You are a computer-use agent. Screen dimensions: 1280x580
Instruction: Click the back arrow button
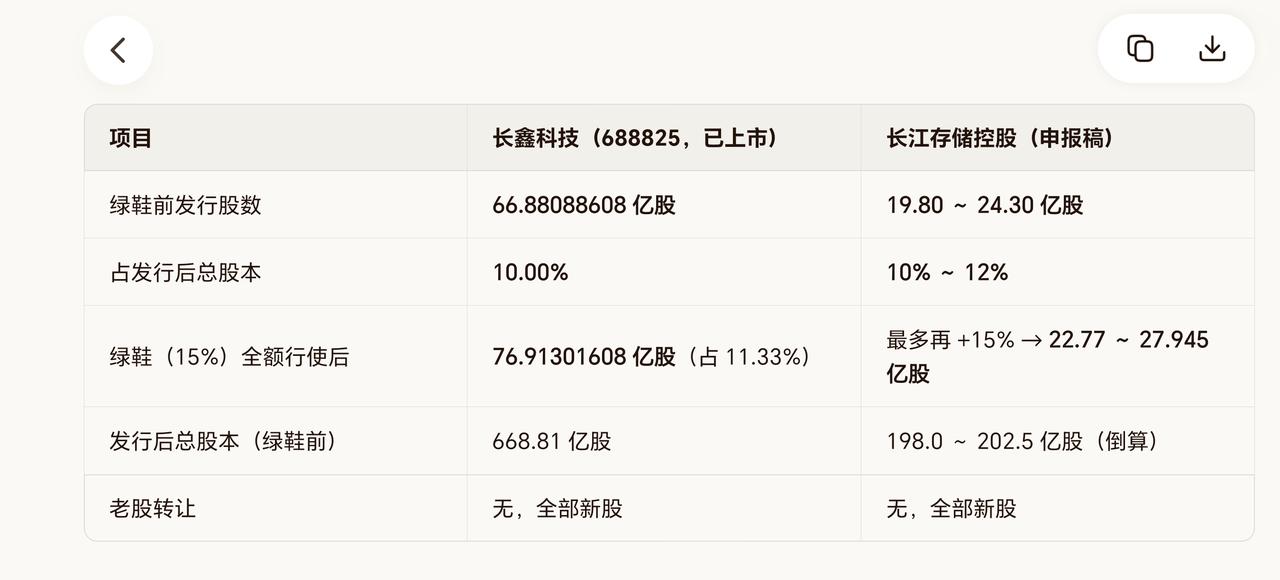click(118, 50)
